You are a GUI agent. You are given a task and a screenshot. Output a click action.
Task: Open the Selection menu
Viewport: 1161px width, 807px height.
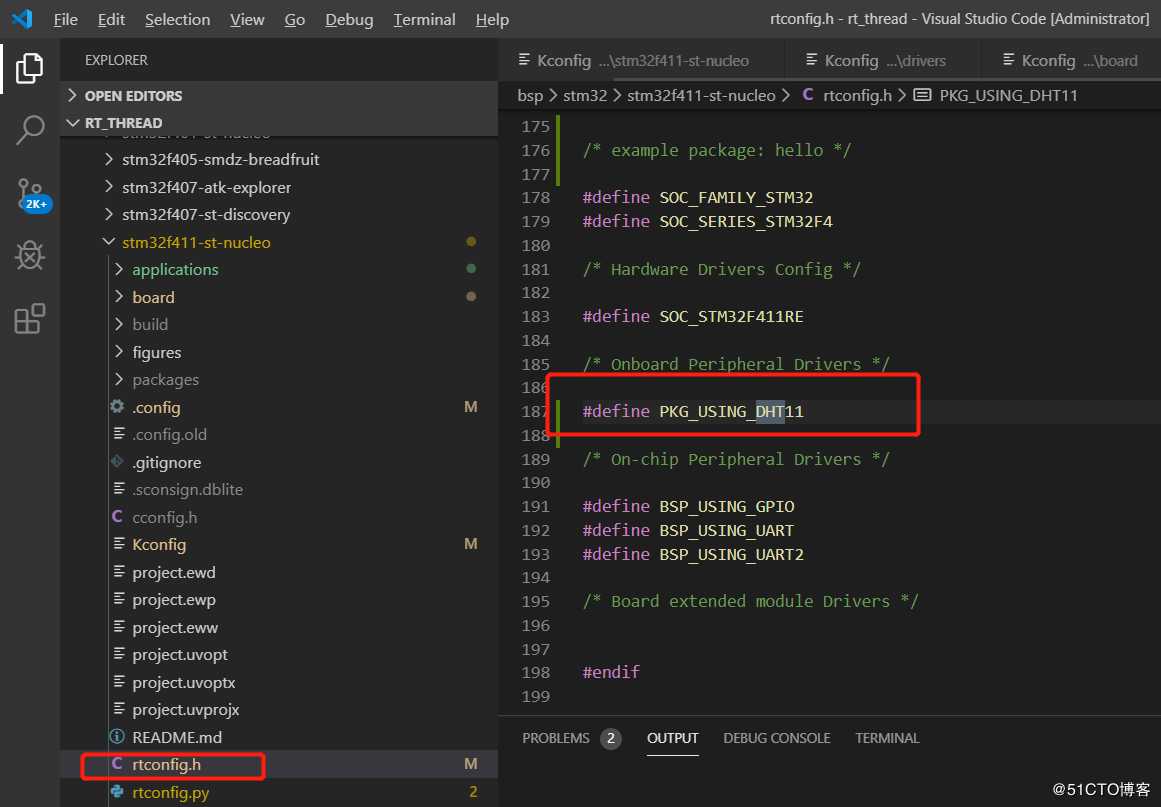click(x=177, y=20)
